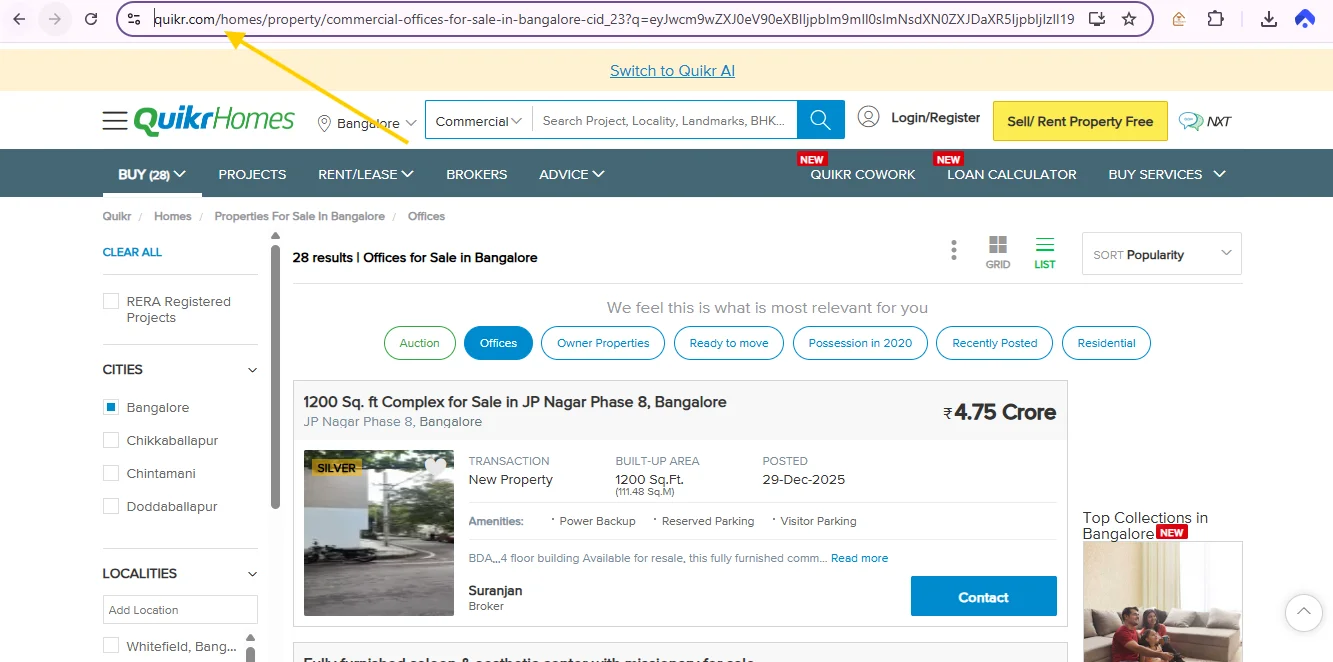Open the SORT Popularity dropdown

tap(1160, 253)
